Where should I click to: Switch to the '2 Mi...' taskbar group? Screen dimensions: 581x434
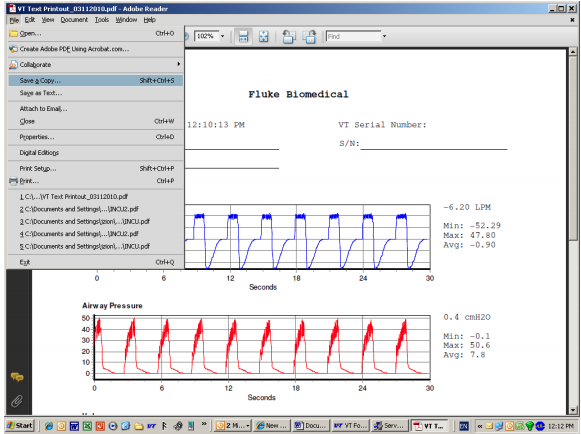233,425
